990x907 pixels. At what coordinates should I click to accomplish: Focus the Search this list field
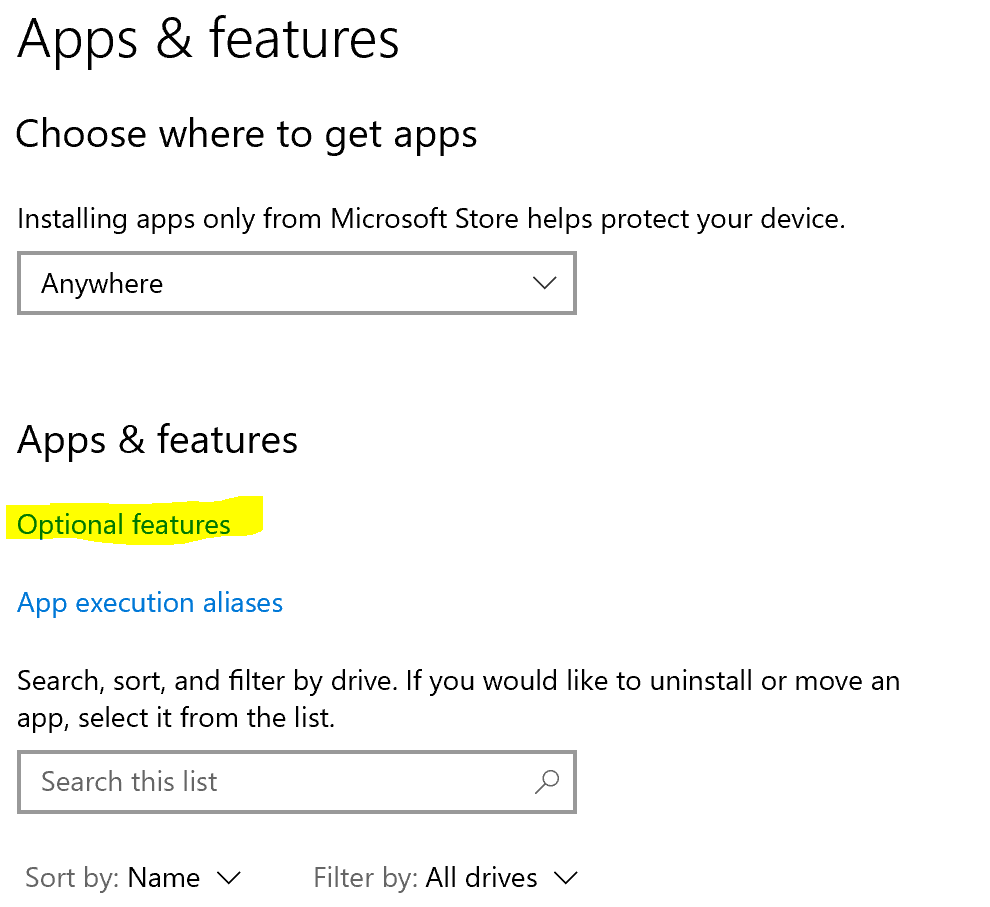(x=280, y=782)
